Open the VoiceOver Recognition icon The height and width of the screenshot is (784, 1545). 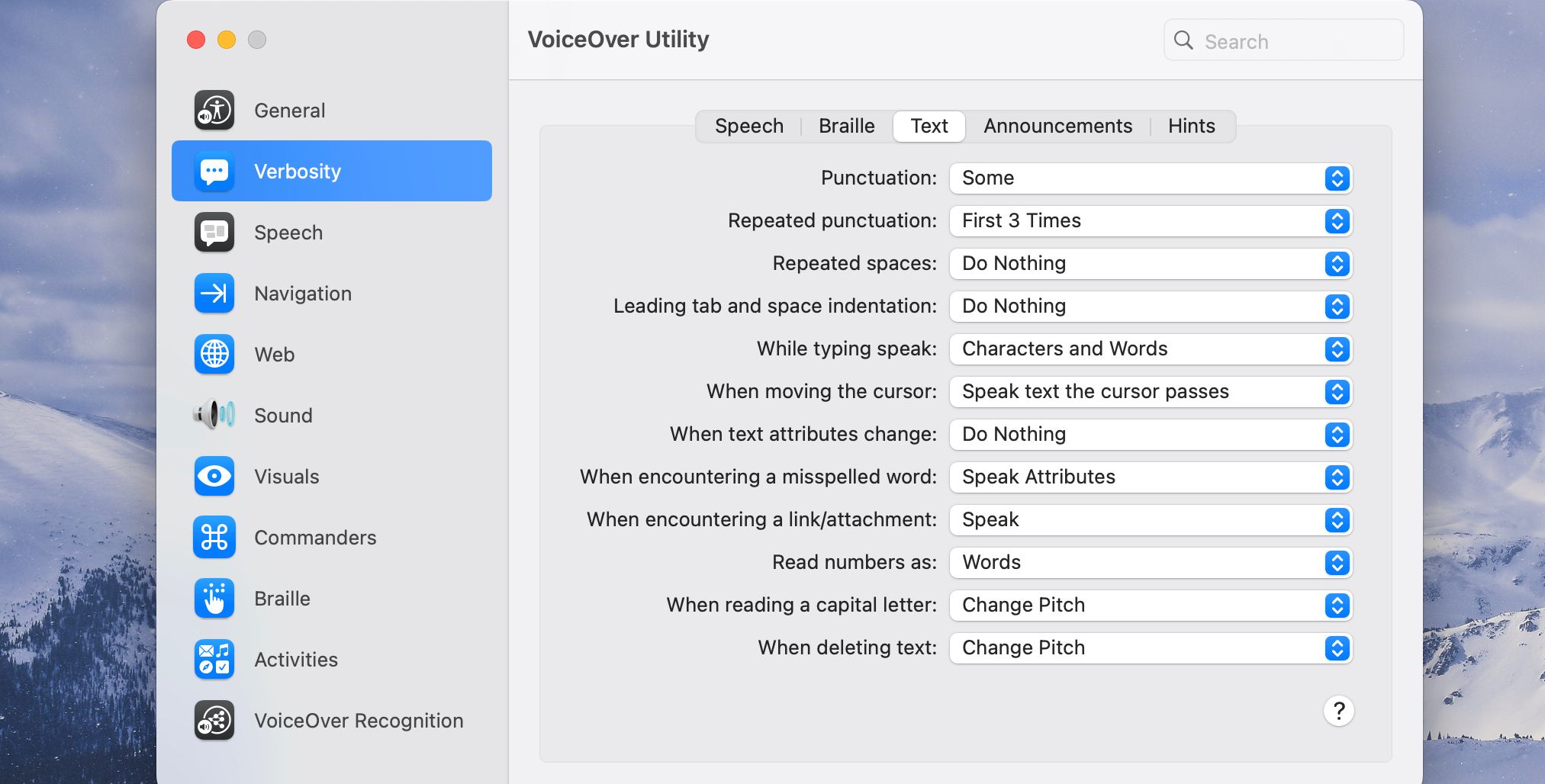tap(214, 721)
